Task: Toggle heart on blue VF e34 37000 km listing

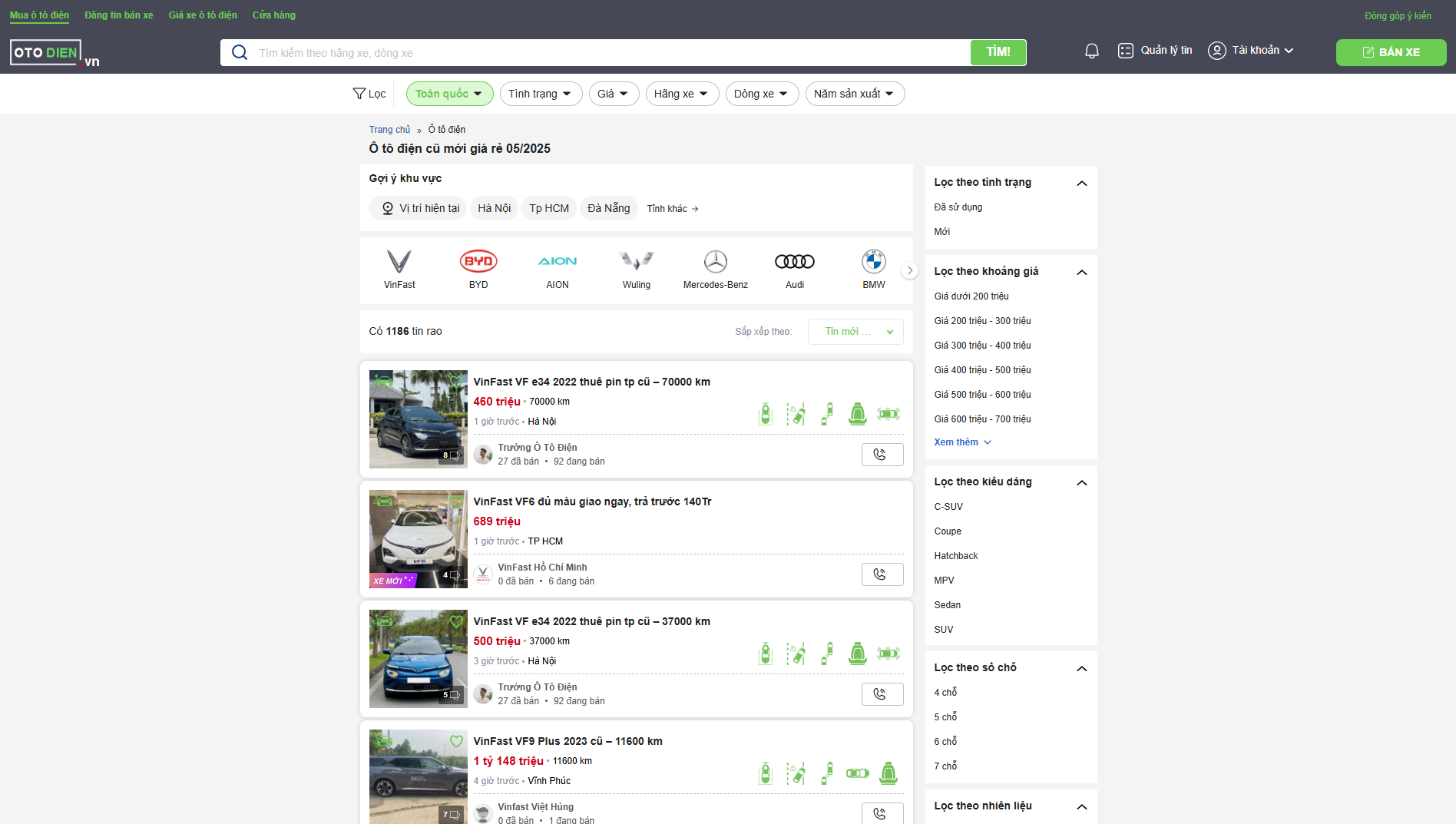Action: (x=456, y=621)
